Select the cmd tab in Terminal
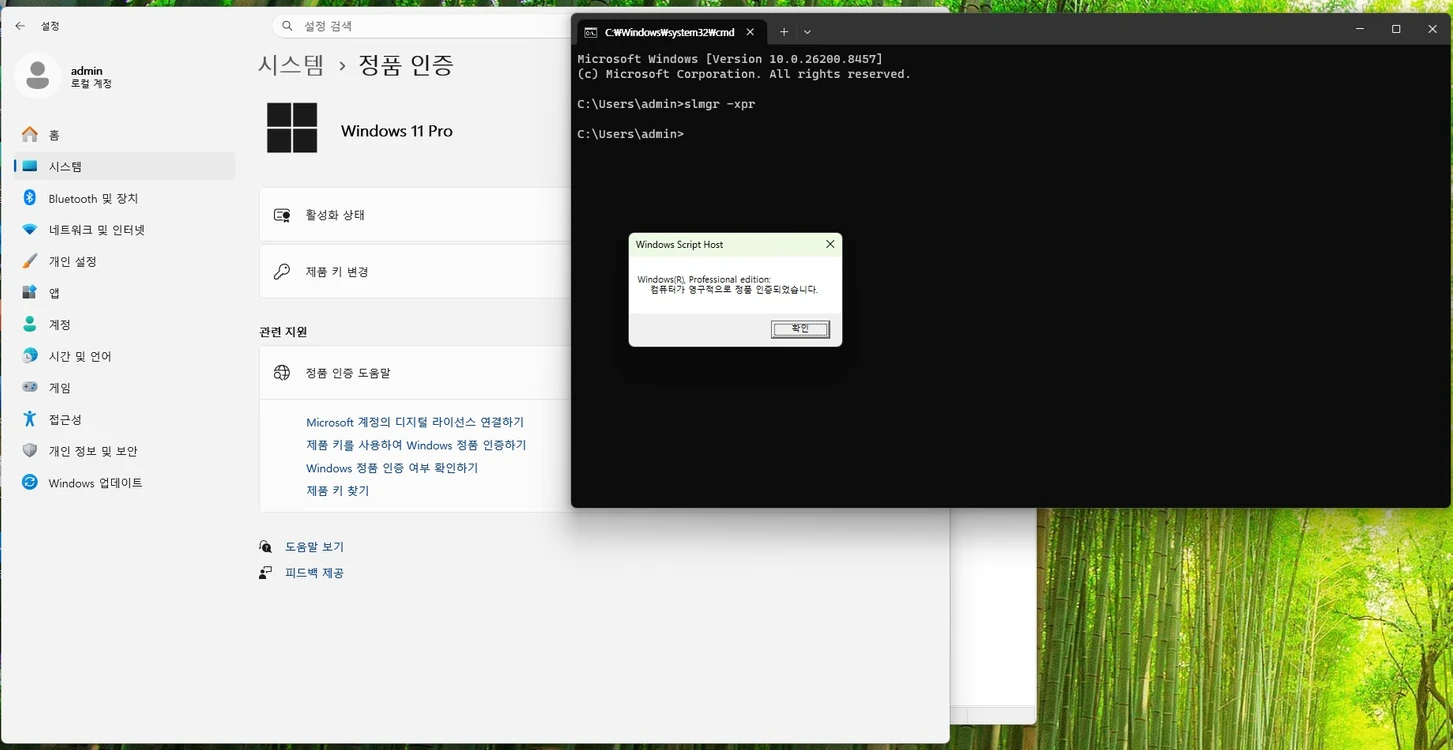This screenshot has height=750, width=1453. point(669,32)
